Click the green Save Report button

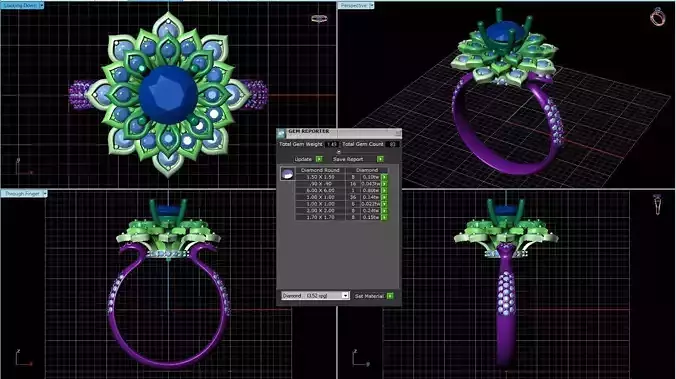[380, 159]
